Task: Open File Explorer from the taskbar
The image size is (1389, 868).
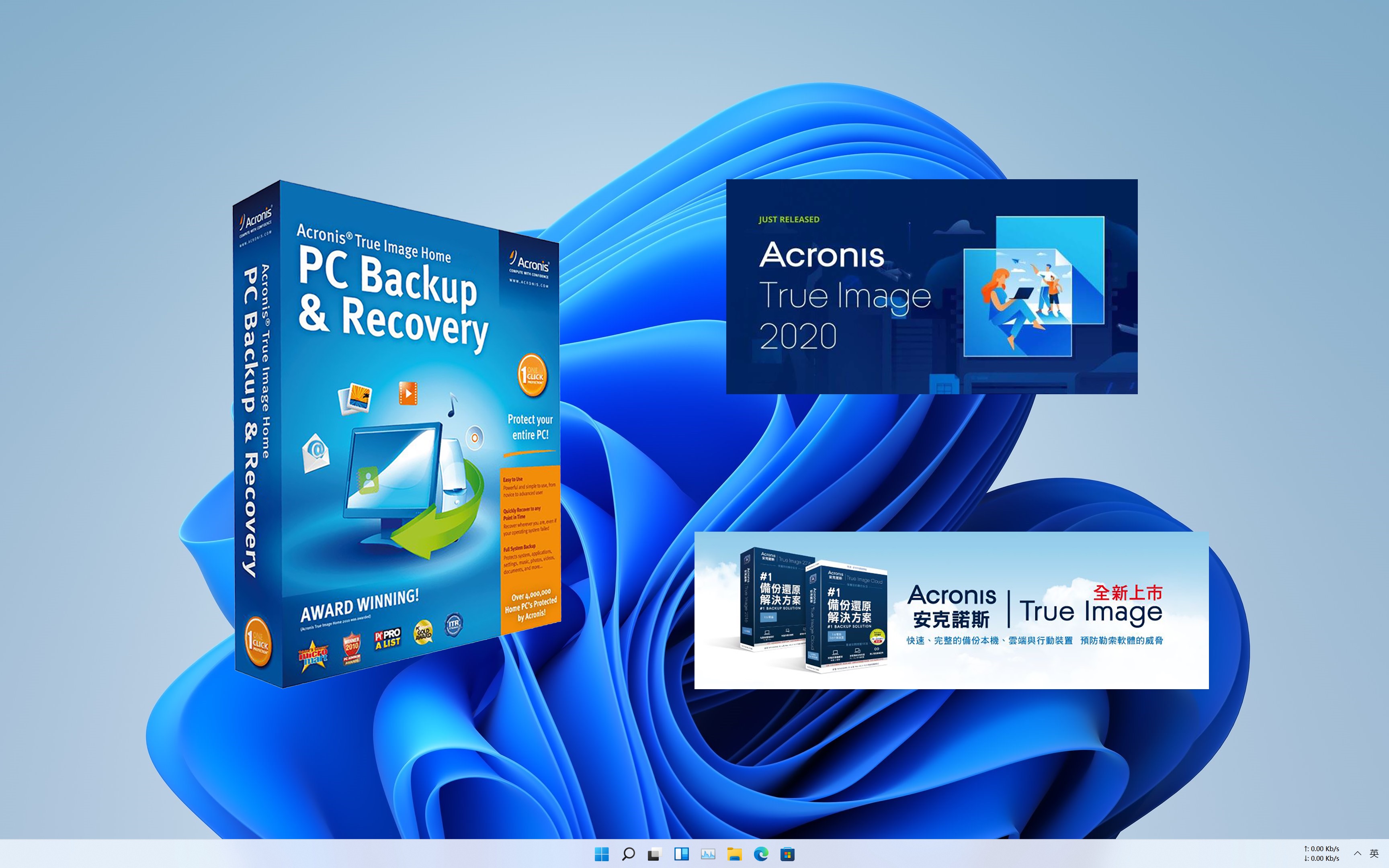Action: (x=734, y=854)
